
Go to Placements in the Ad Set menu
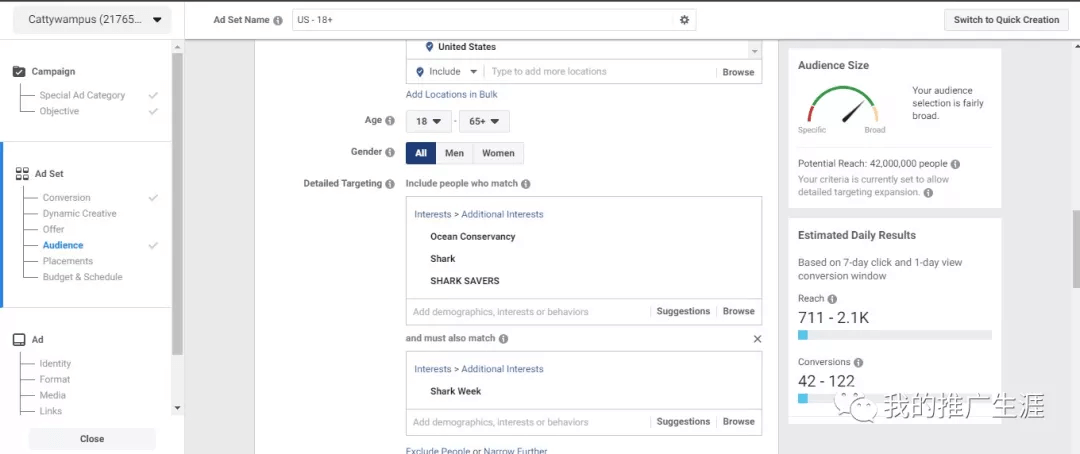(67, 261)
